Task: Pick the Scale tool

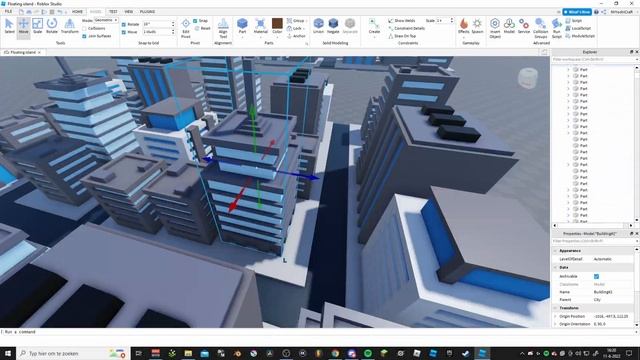Action: click(38, 26)
